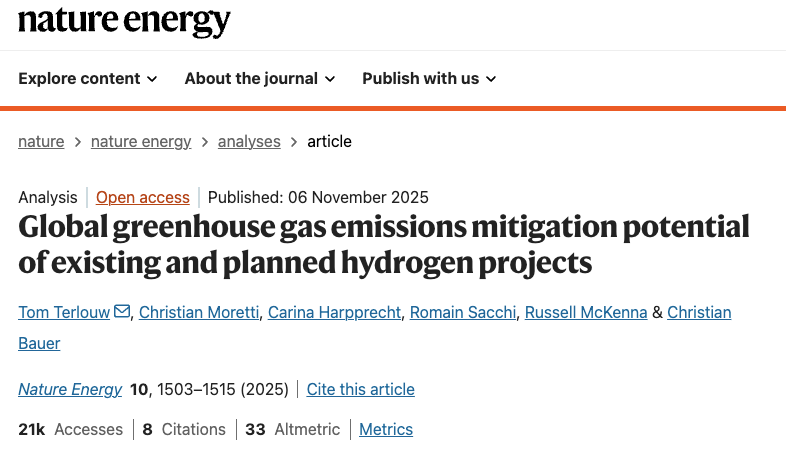Select author Christian Moretti
Image resolution: width=786 pixels, height=463 pixels.
pos(199,312)
